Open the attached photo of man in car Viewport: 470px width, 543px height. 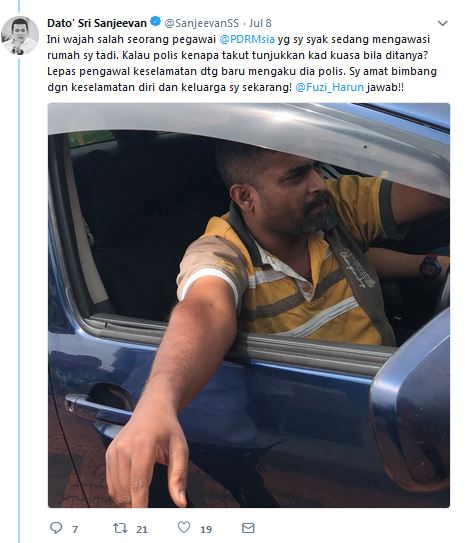click(249, 305)
